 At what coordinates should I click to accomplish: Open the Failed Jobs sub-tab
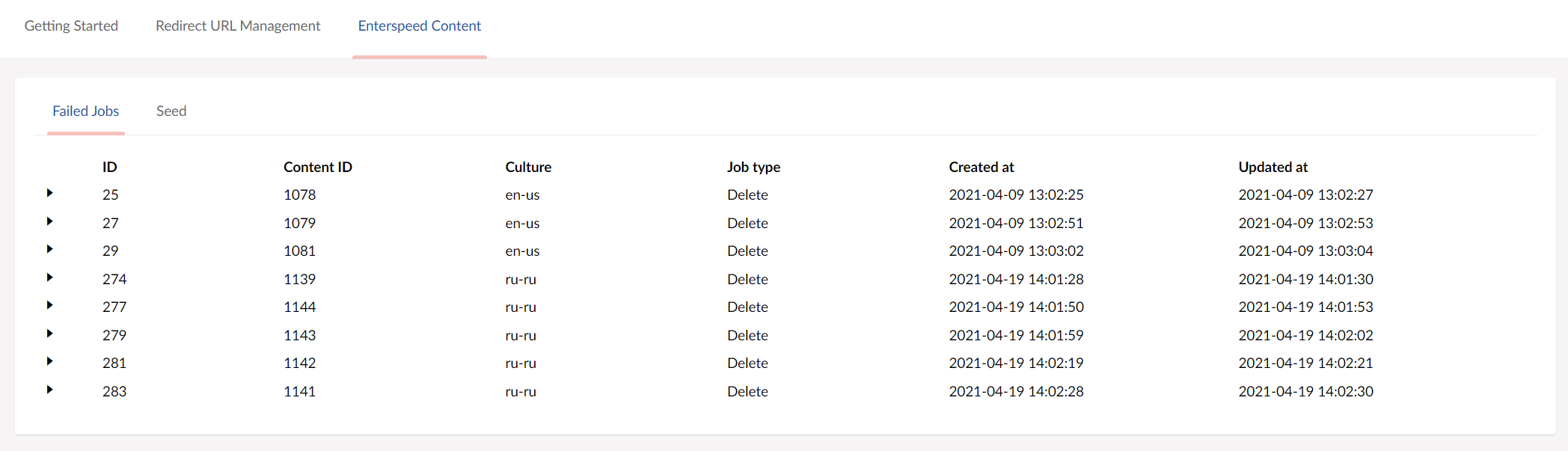point(85,111)
